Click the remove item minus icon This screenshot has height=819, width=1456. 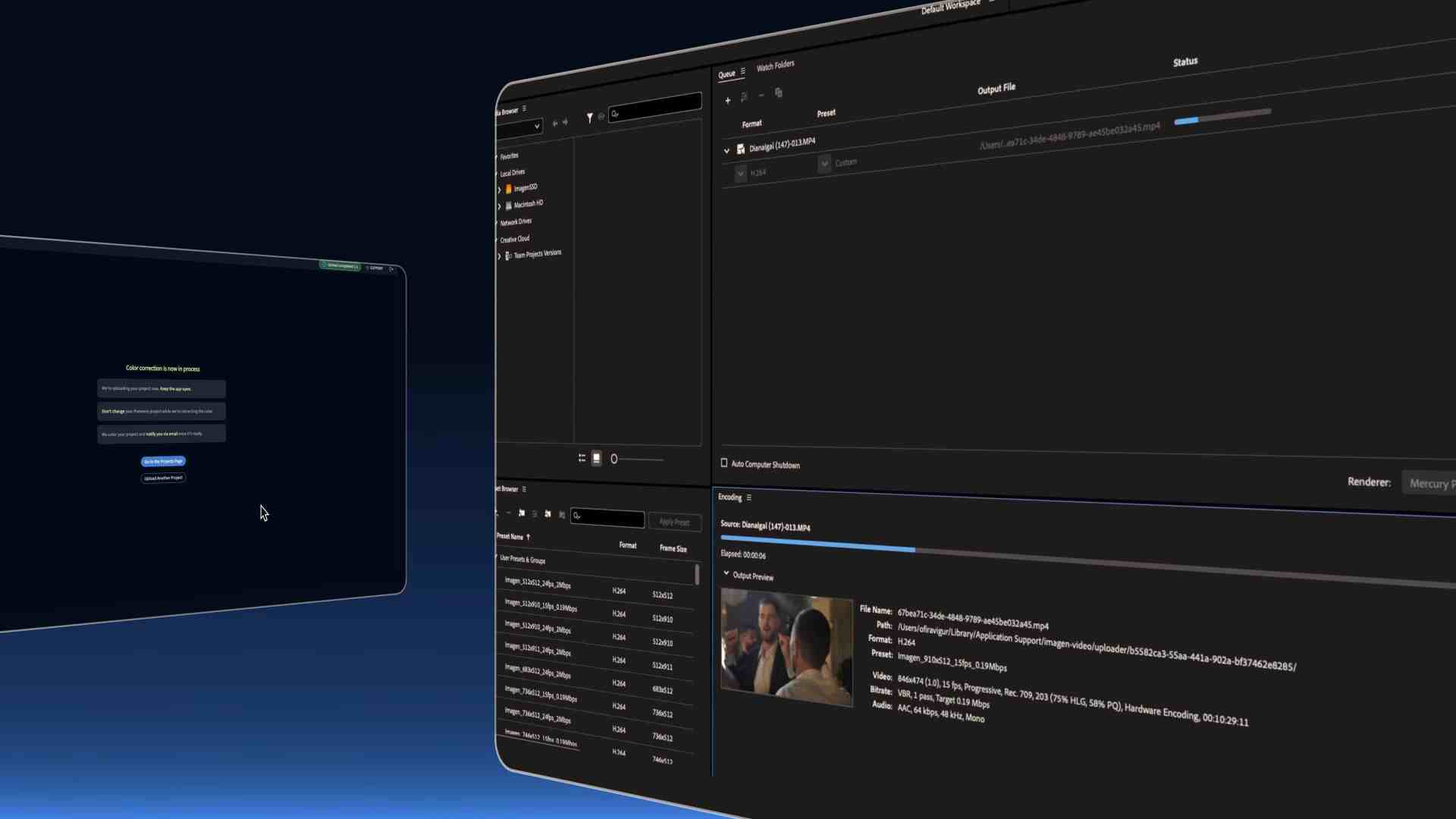pyautogui.click(x=761, y=96)
